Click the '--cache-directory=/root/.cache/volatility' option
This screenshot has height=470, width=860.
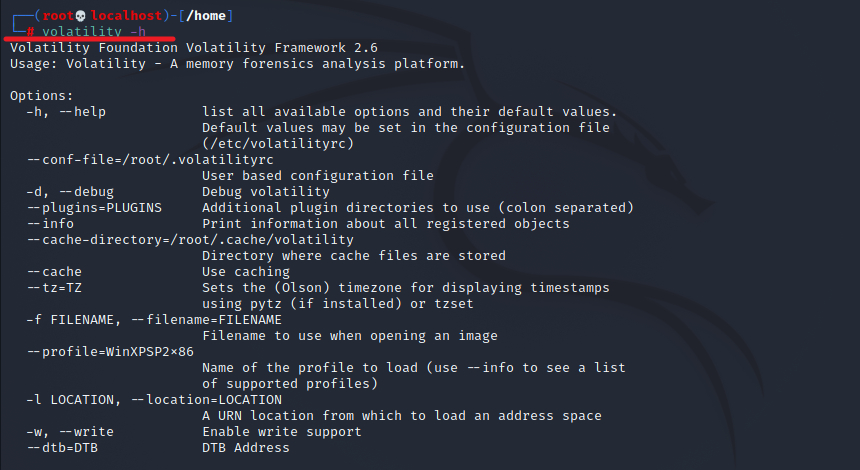pos(190,240)
